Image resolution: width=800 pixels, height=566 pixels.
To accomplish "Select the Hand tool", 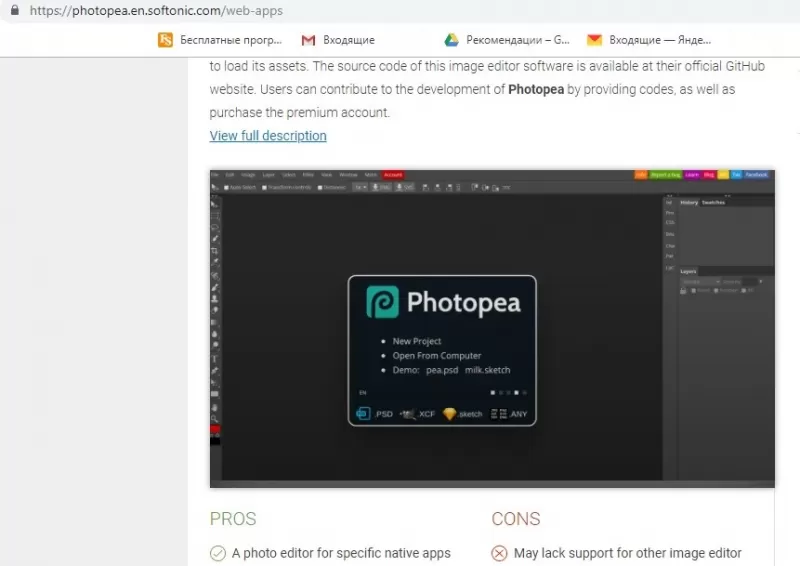I will (x=215, y=408).
